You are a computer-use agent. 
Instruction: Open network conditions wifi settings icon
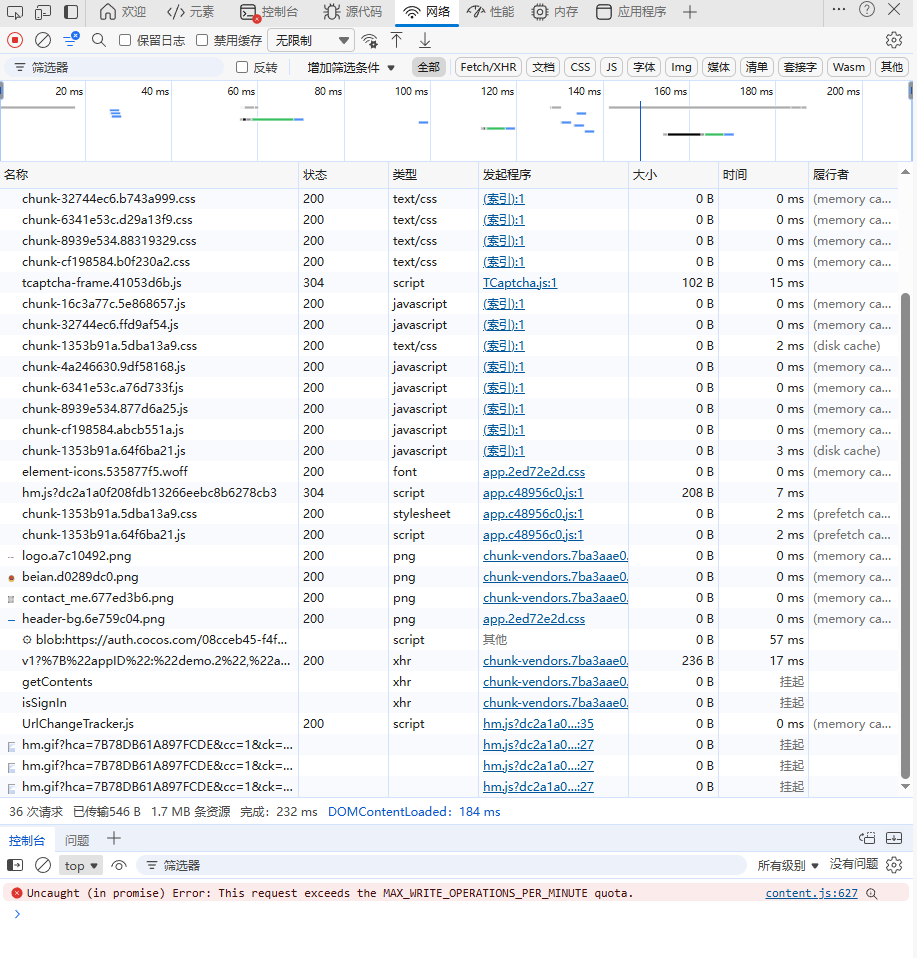(369, 40)
